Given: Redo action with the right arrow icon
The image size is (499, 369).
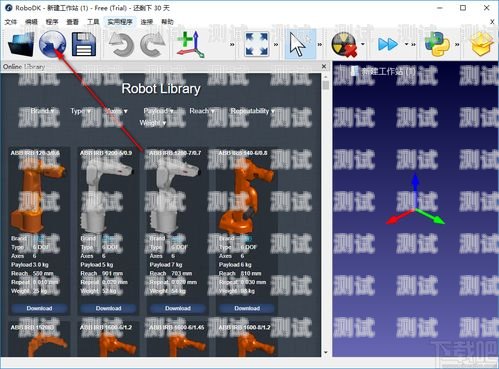Looking at the screenshot, I should 153,44.
